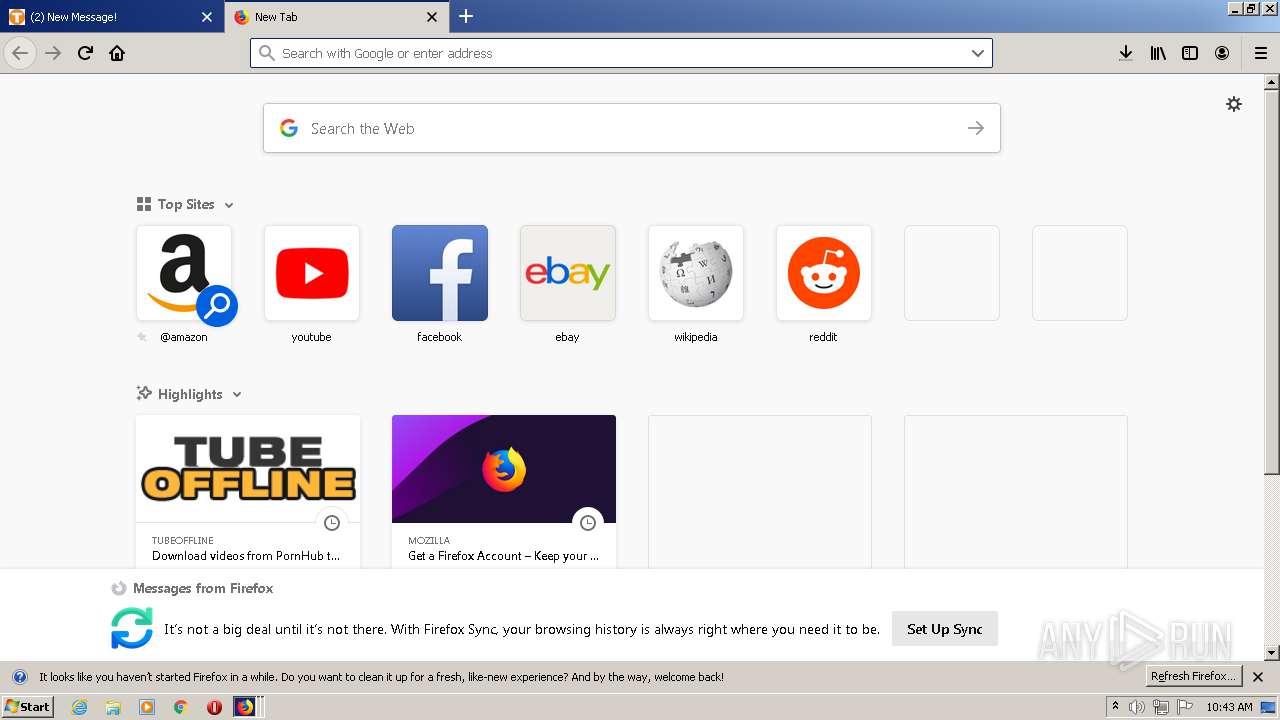This screenshot has height=720, width=1280.
Task: Open the hamburger application menu
Action: click(1260, 53)
